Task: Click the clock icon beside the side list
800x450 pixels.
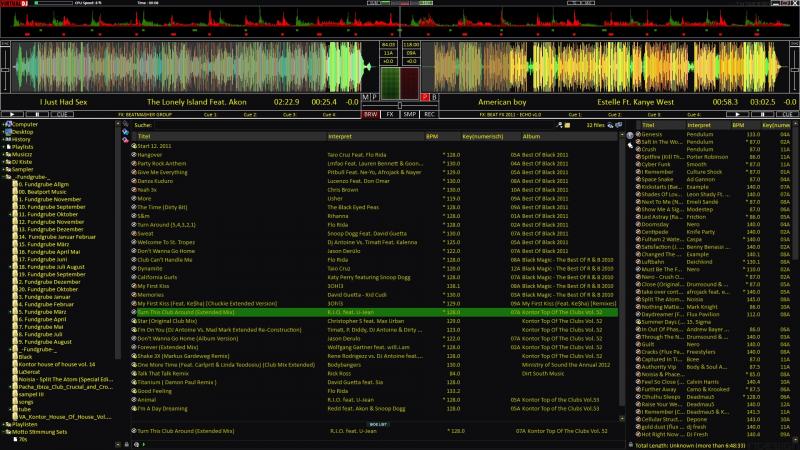Action: click(630, 136)
